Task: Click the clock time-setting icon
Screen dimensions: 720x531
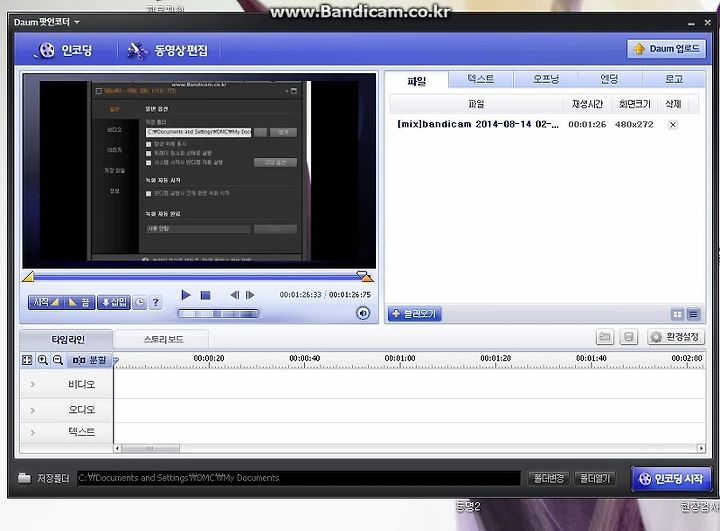Action: 140,302
